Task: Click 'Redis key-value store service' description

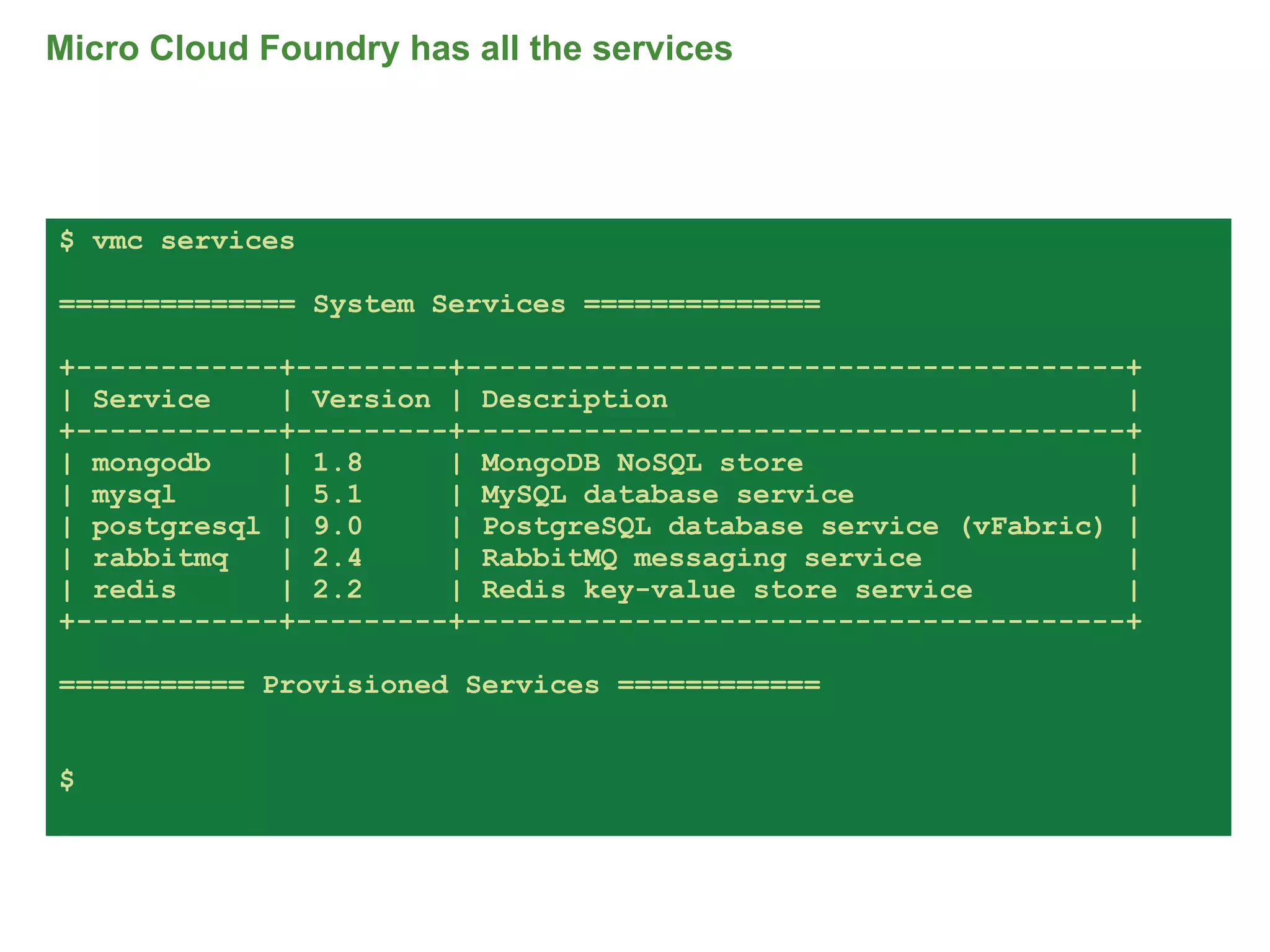Action: 727,591
